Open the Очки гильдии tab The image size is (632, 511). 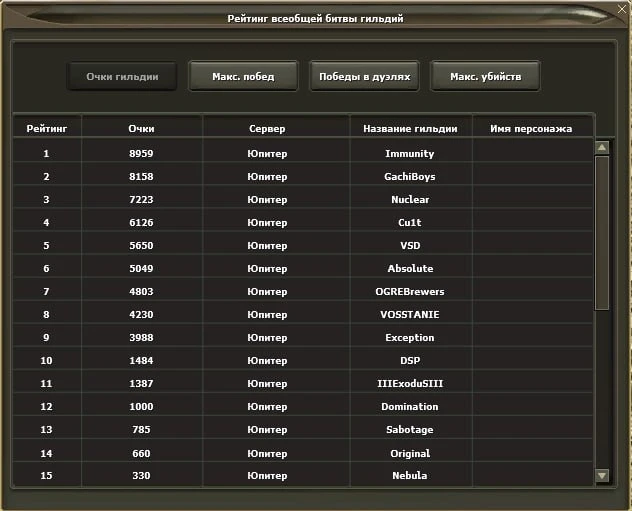[x=122, y=76]
